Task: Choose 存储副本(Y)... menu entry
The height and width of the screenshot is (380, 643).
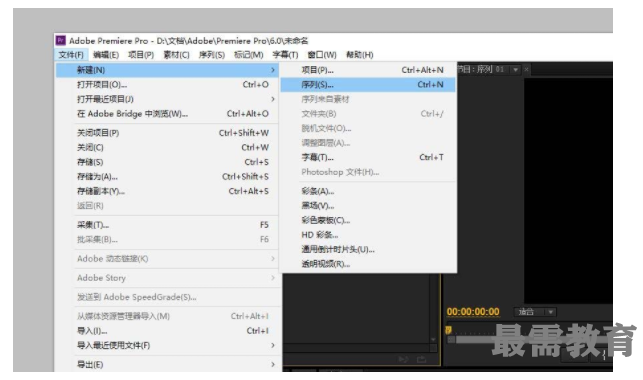Action: click(x=167, y=191)
